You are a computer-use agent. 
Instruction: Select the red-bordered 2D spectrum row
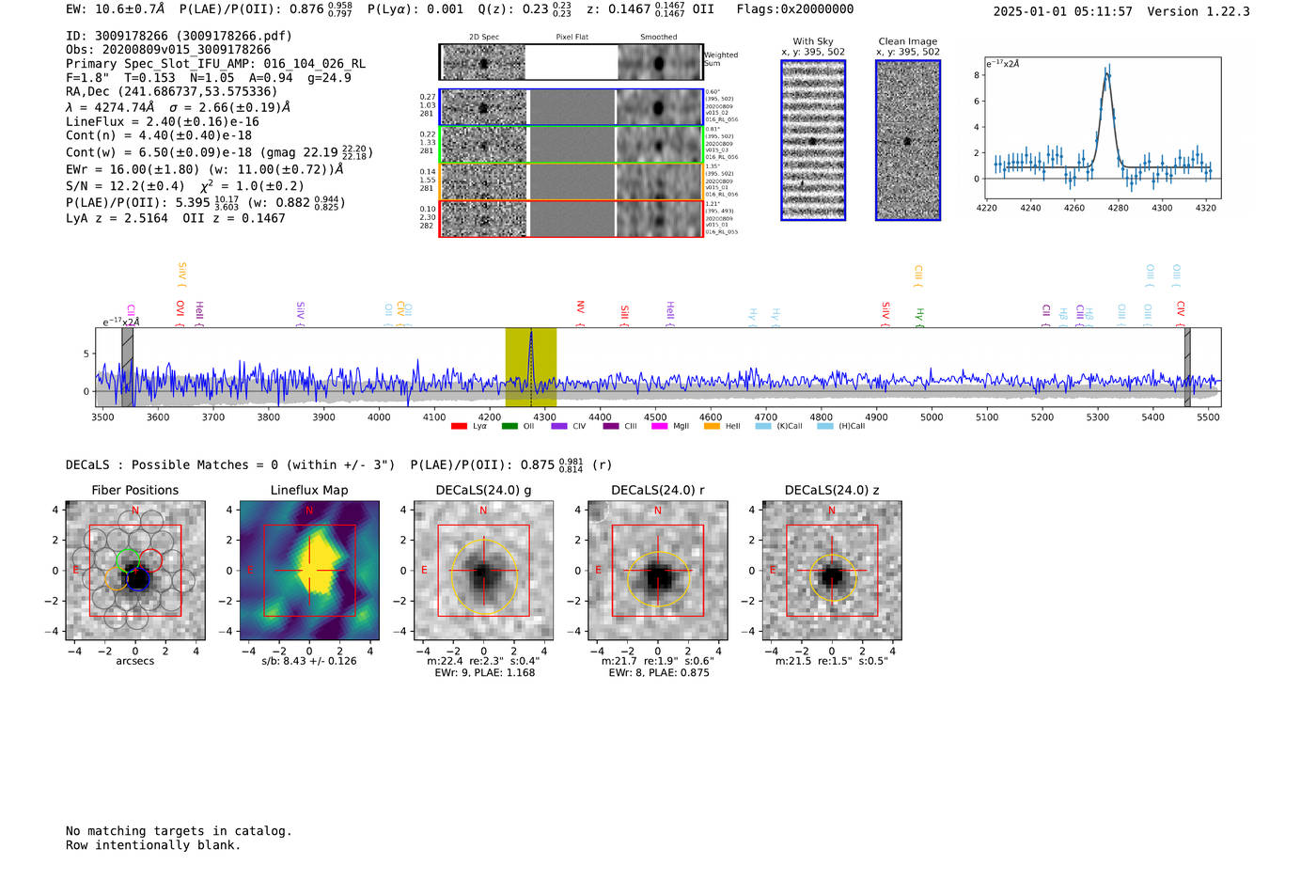572,218
